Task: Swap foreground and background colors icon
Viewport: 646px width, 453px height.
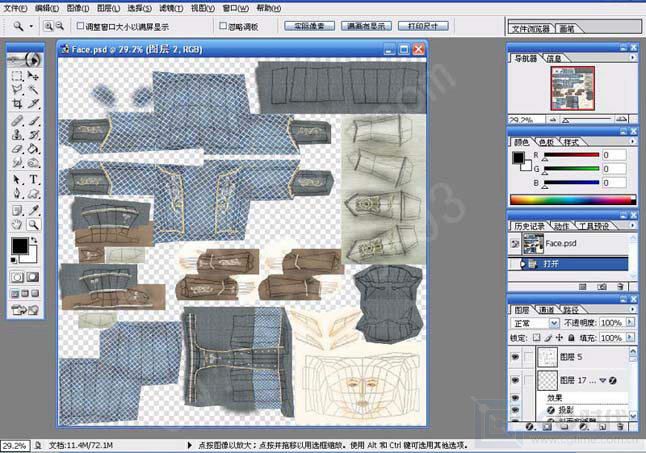Action: pos(34,240)
